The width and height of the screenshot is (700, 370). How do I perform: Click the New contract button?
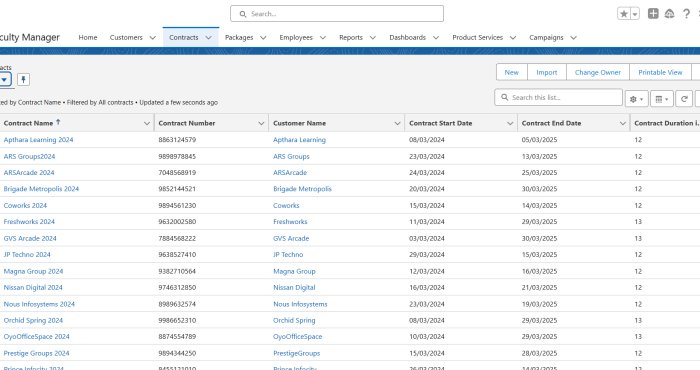click(512, 72)
